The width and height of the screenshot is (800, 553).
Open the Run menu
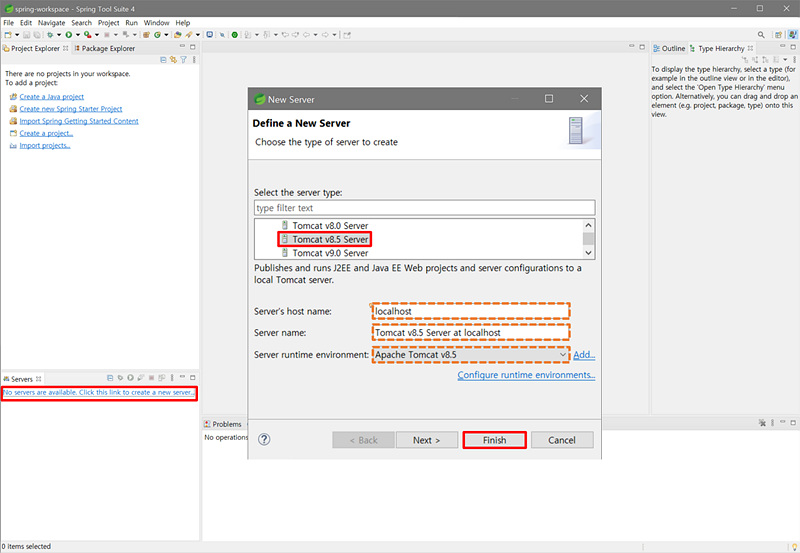(x=132, y=22)
